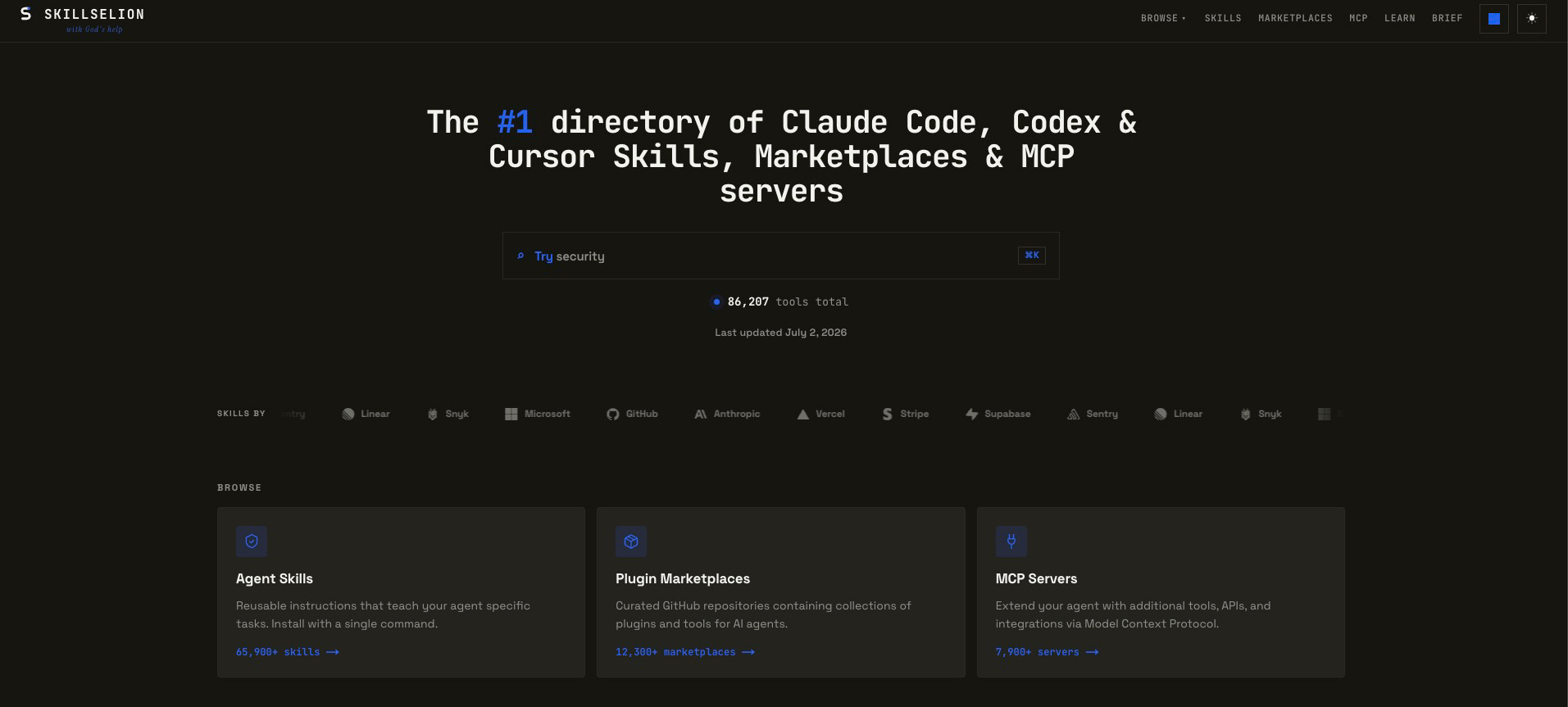Click the search magnifier icon
The width and height of the screenshot is (1568, 707).
coord(520,256)
